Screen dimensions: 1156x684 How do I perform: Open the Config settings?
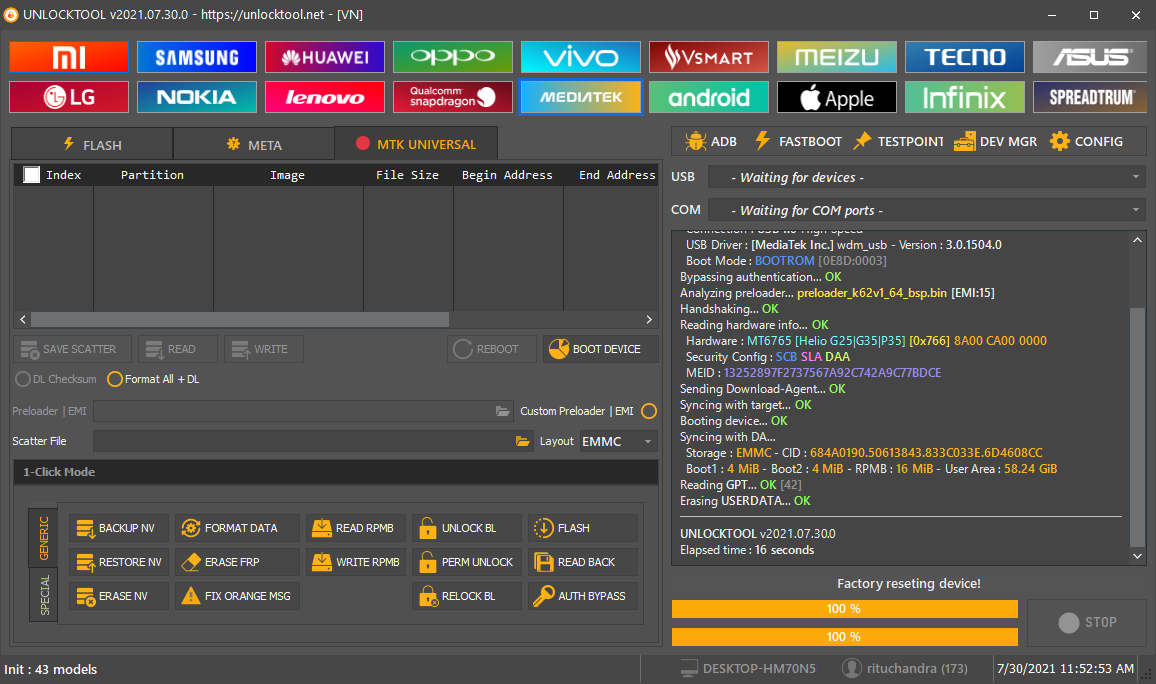pos(1087,142)
